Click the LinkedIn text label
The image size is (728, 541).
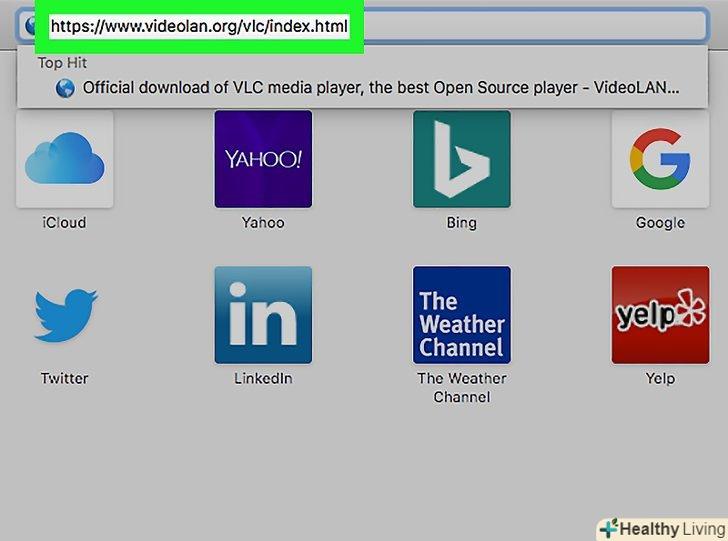[263, 378]
